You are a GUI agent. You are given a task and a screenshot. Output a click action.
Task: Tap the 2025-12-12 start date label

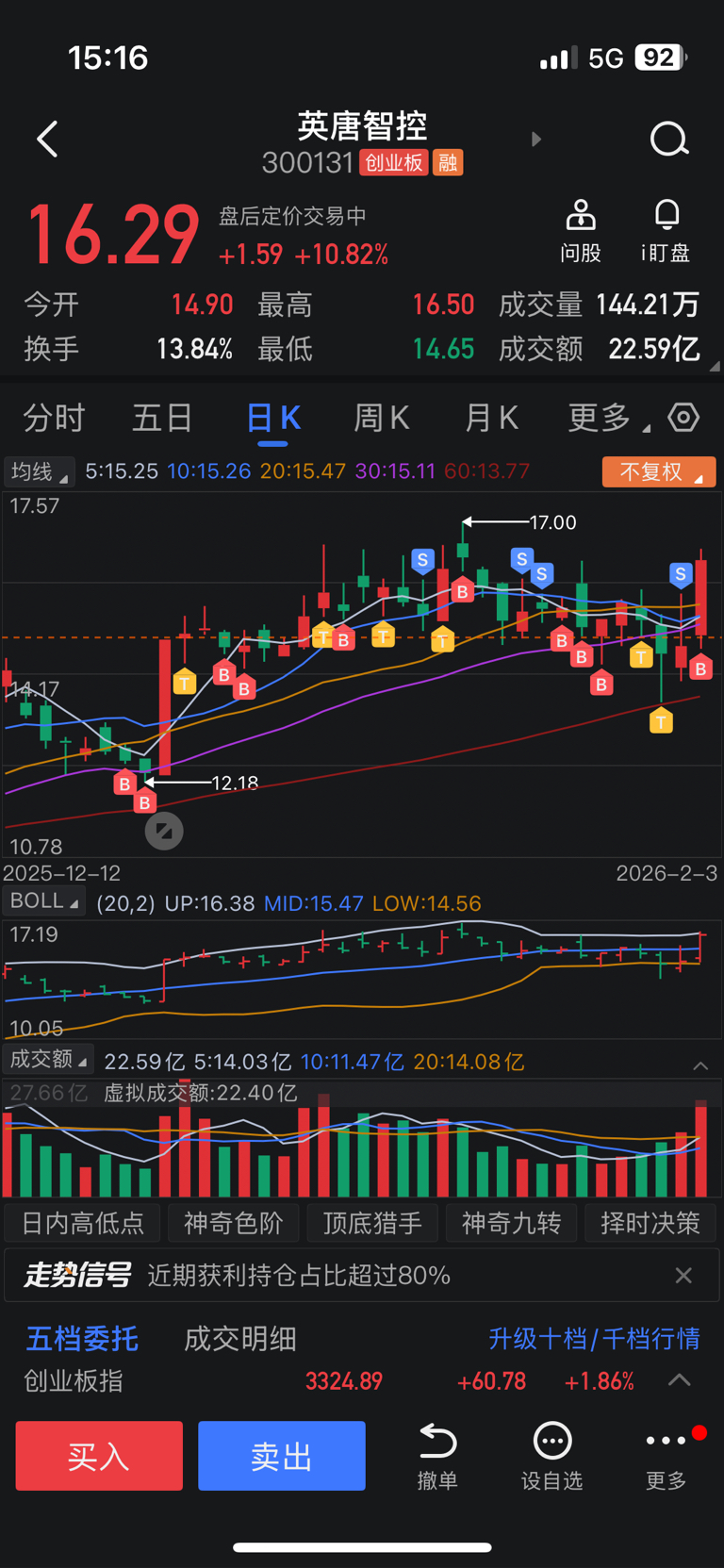pos(61,873)
